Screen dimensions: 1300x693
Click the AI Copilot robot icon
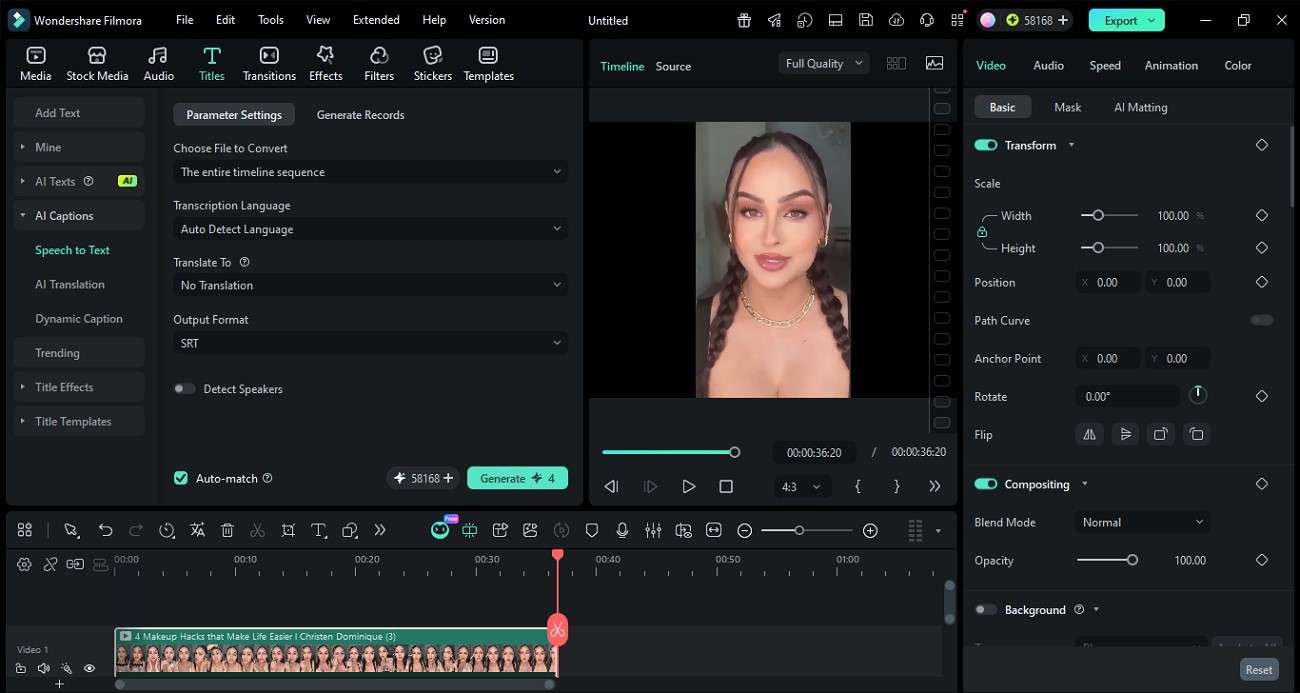coord(440,530)
